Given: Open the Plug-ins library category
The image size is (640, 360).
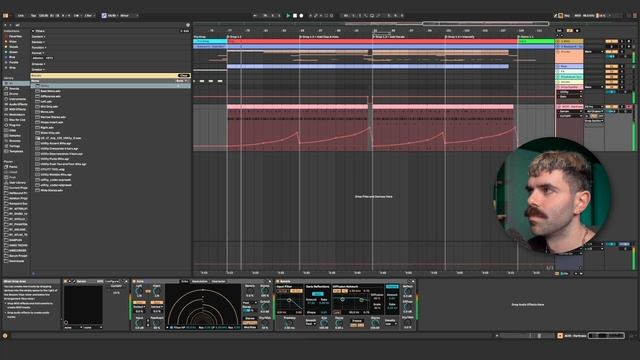Looking at the screenshot, I should point(15,125).
